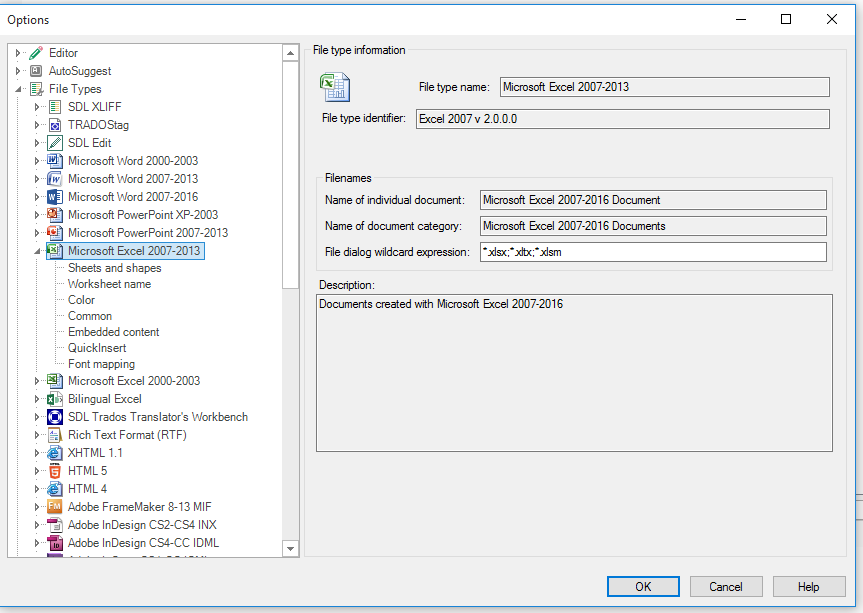
Task: Click the Microsoft Excel 2007-2013 tree icon
Action: point(55,251)
